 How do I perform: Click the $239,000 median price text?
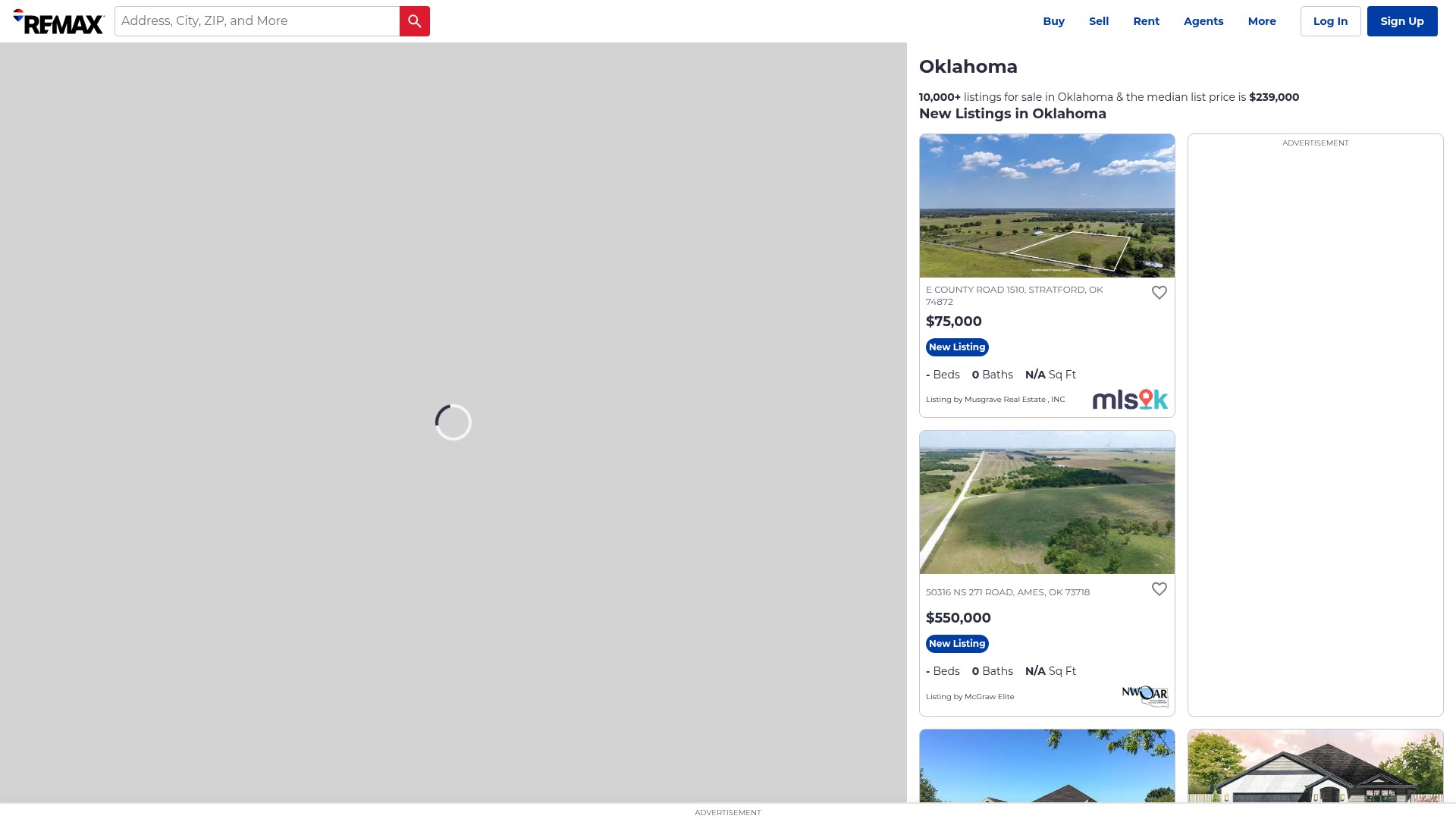tap(1274, 97)
